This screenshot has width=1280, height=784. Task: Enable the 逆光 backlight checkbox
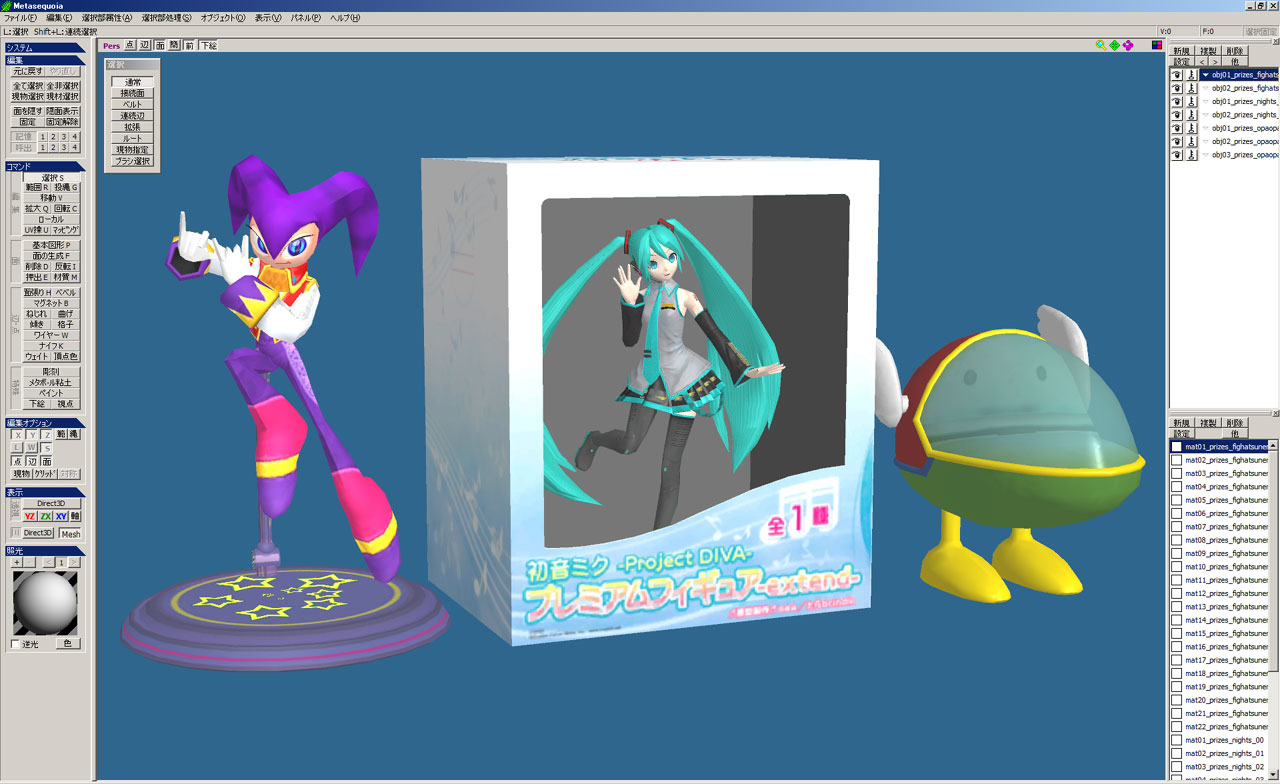coord(15,644)
